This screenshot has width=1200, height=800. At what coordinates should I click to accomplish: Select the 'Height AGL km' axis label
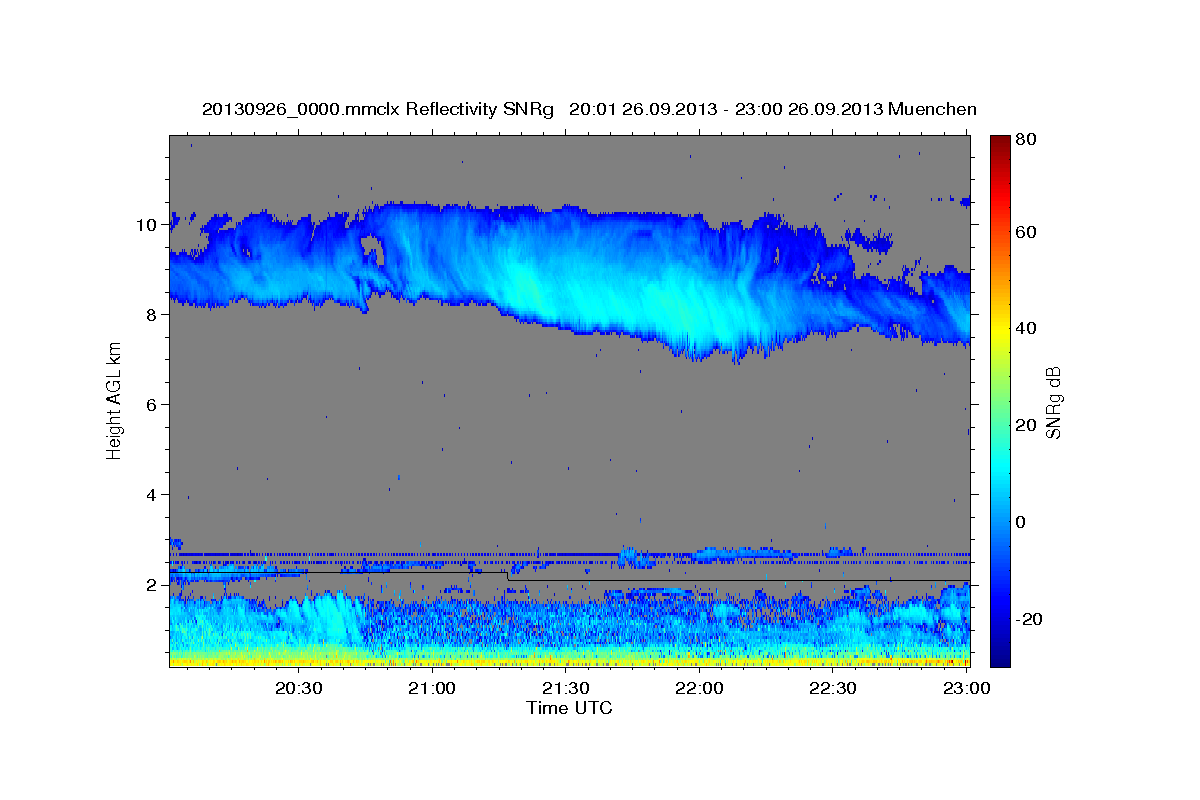coord(115,400)
